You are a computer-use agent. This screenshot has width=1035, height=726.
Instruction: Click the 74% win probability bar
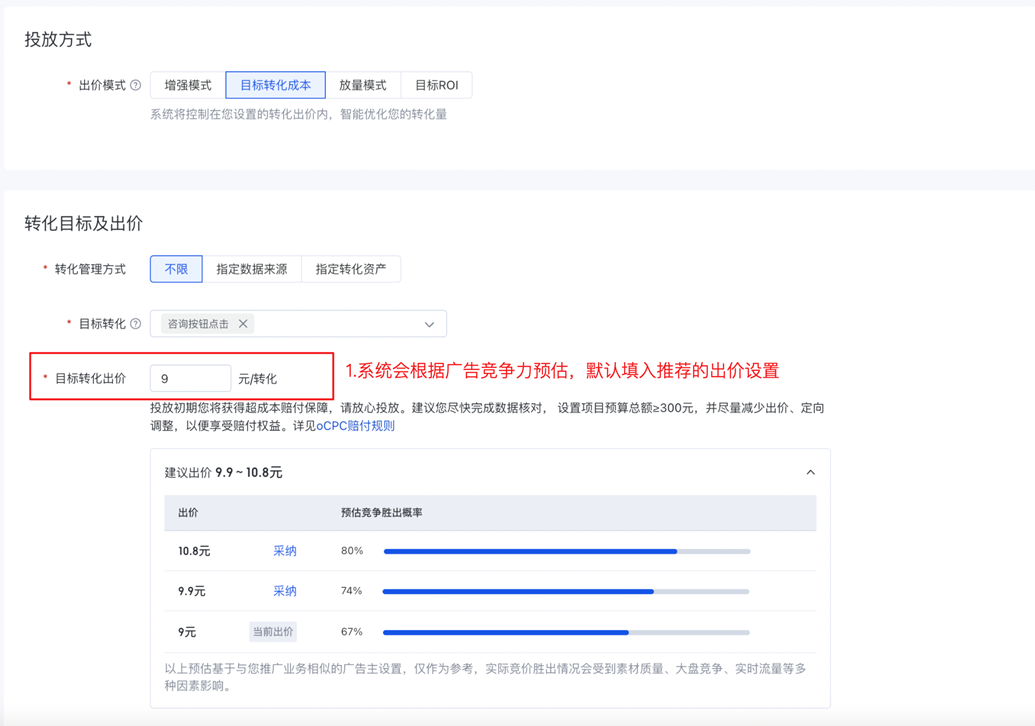tap(566, 591)
